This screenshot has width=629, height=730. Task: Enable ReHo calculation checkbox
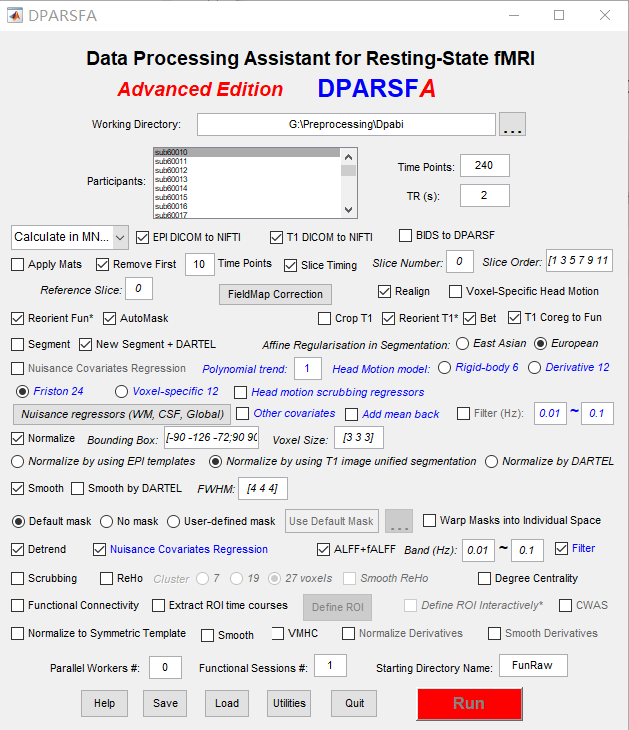[108, 578]
